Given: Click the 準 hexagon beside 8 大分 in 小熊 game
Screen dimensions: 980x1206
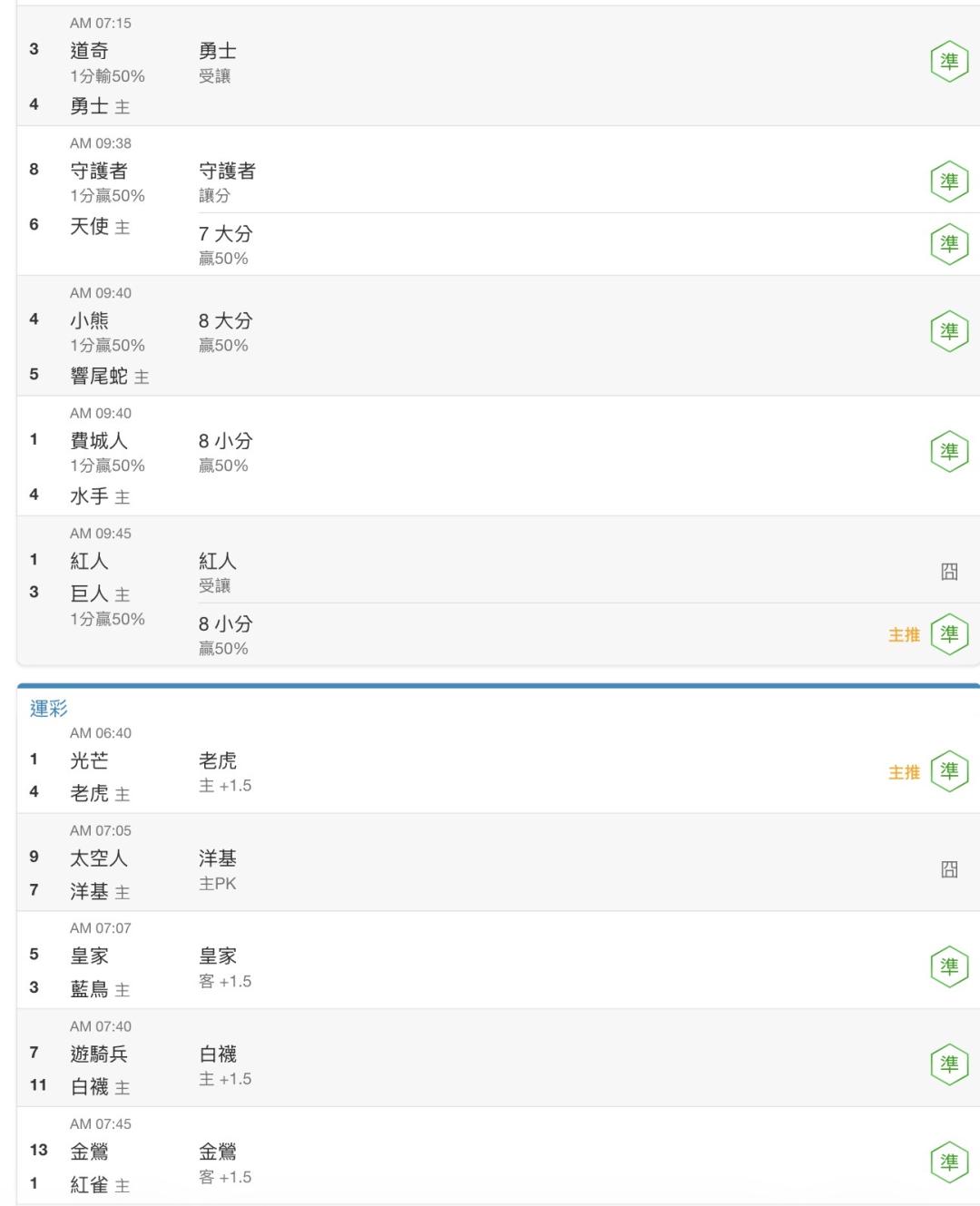Looking at the screenshot, I should [949, 331].
